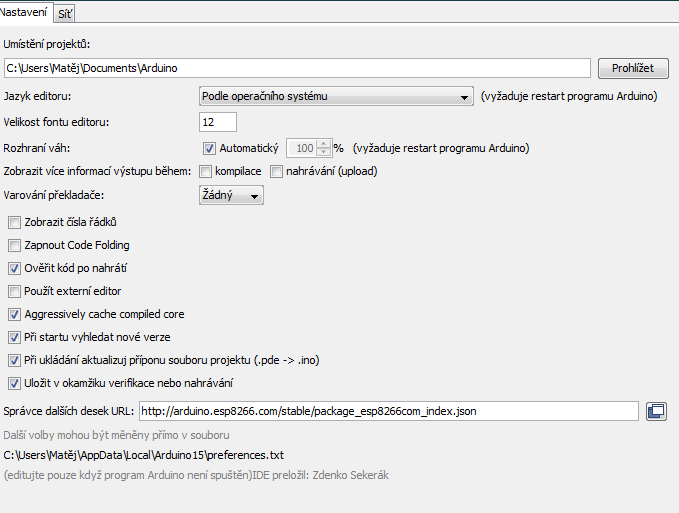Increase the interface scale percentage stepper
Image resolution: width=679 pixels, height=513 pixels.
click(x=324, y=144)
